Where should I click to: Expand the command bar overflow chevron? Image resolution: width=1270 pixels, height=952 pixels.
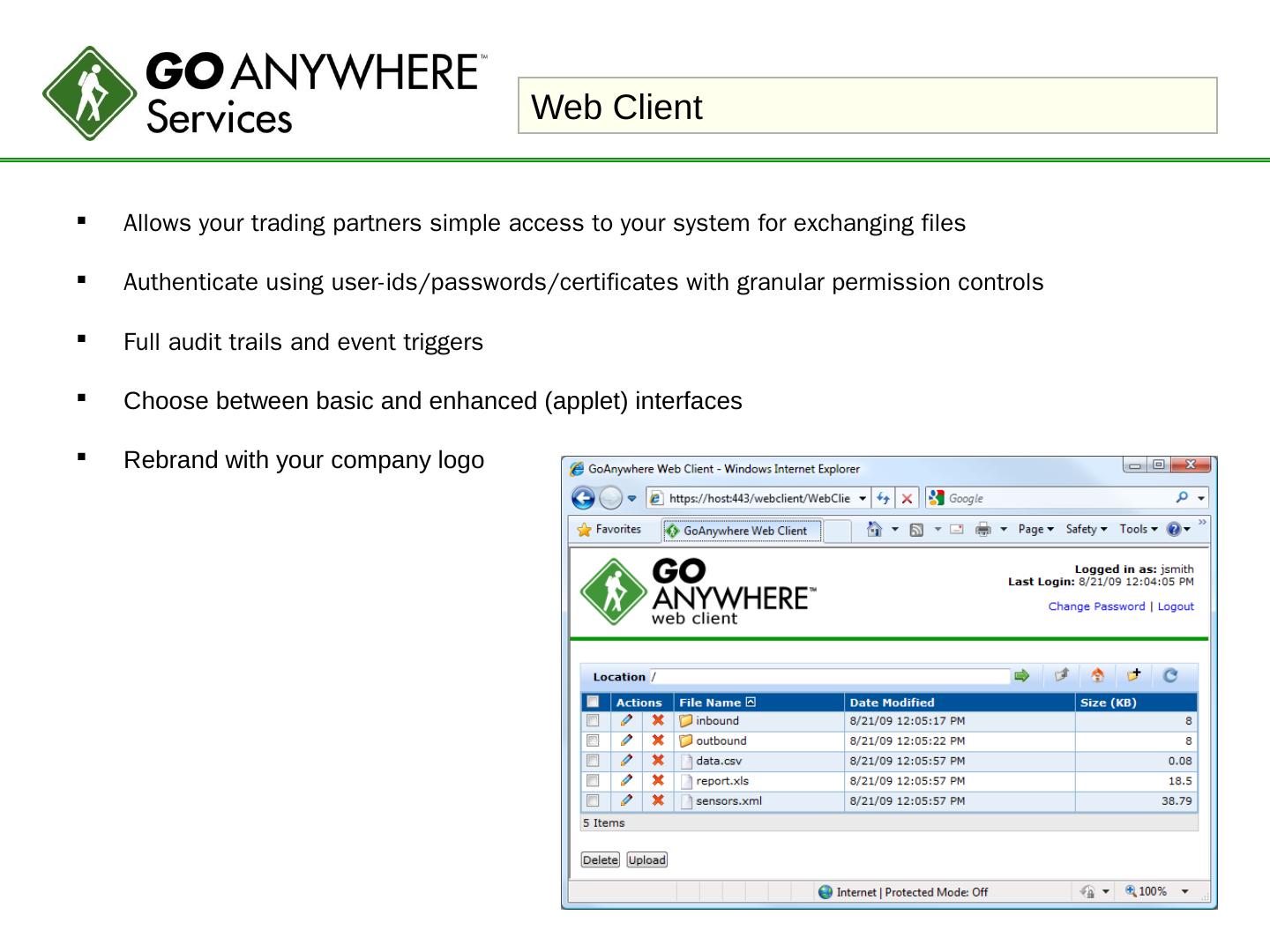click(x=1202, y=523)
